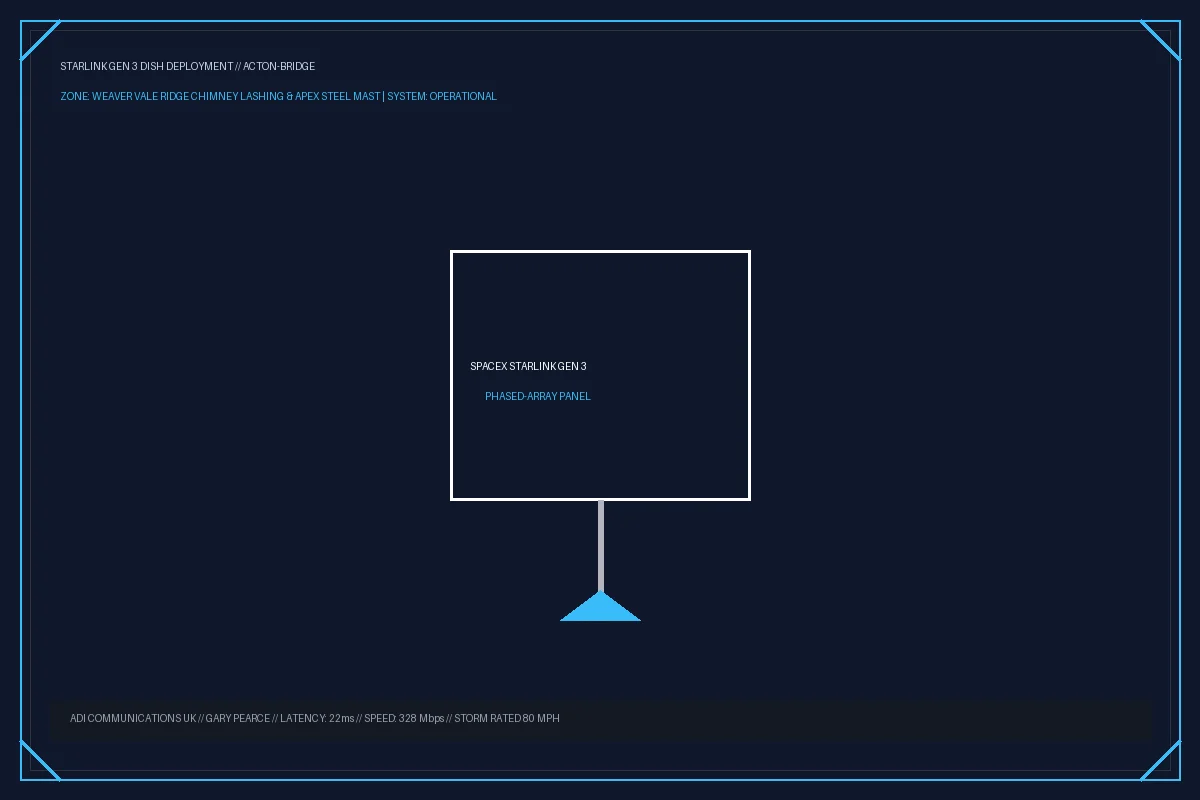The height and width of the screenshot is (800, 1200).
Task: Click the bottom-right corner bracket
Action: point(1160,760)
